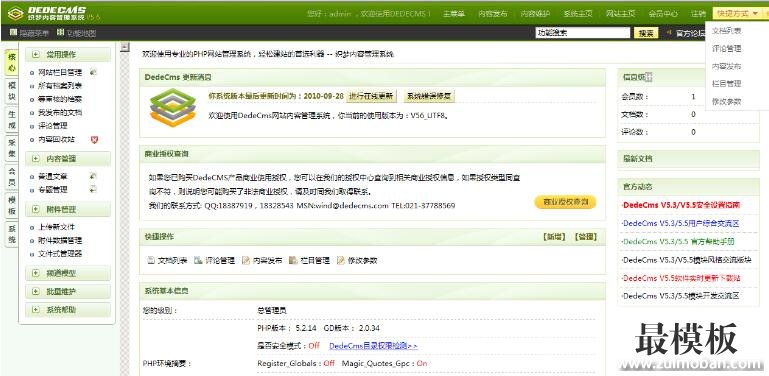The image size is (769, 376).
Task: Select the 系统 vertical tab
Action: pyautogui.click(x=12, y=234)
